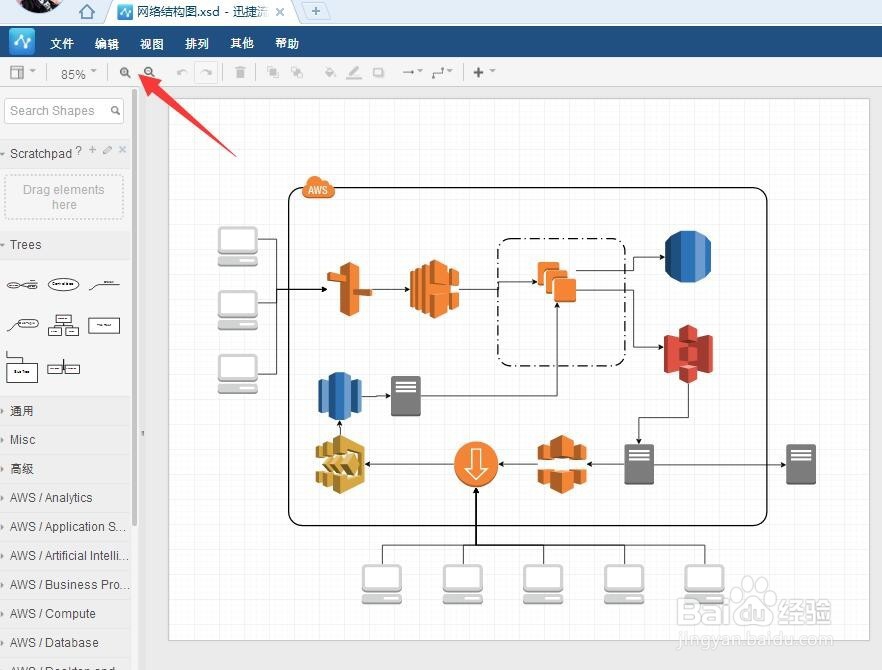Open a new tab with plus button
Image resolution: width=882 pixels, height=670 pixels.
click(x=316, y=11)
